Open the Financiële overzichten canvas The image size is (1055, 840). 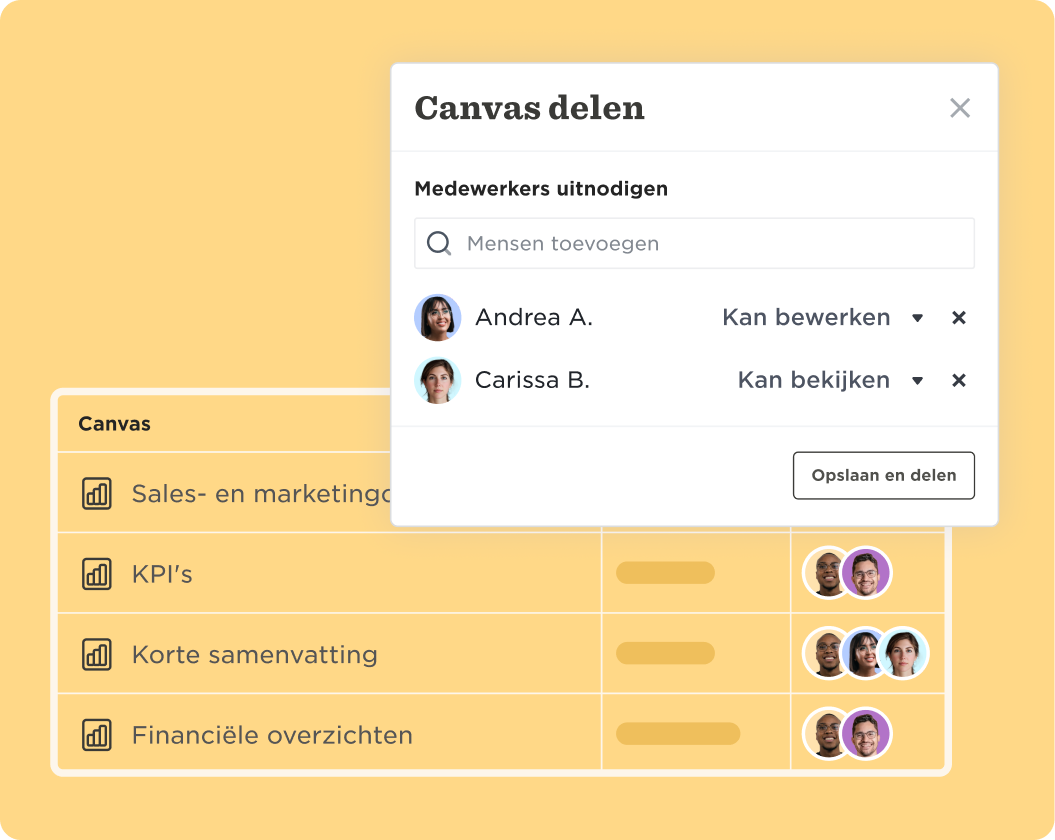tap(272, 735)
